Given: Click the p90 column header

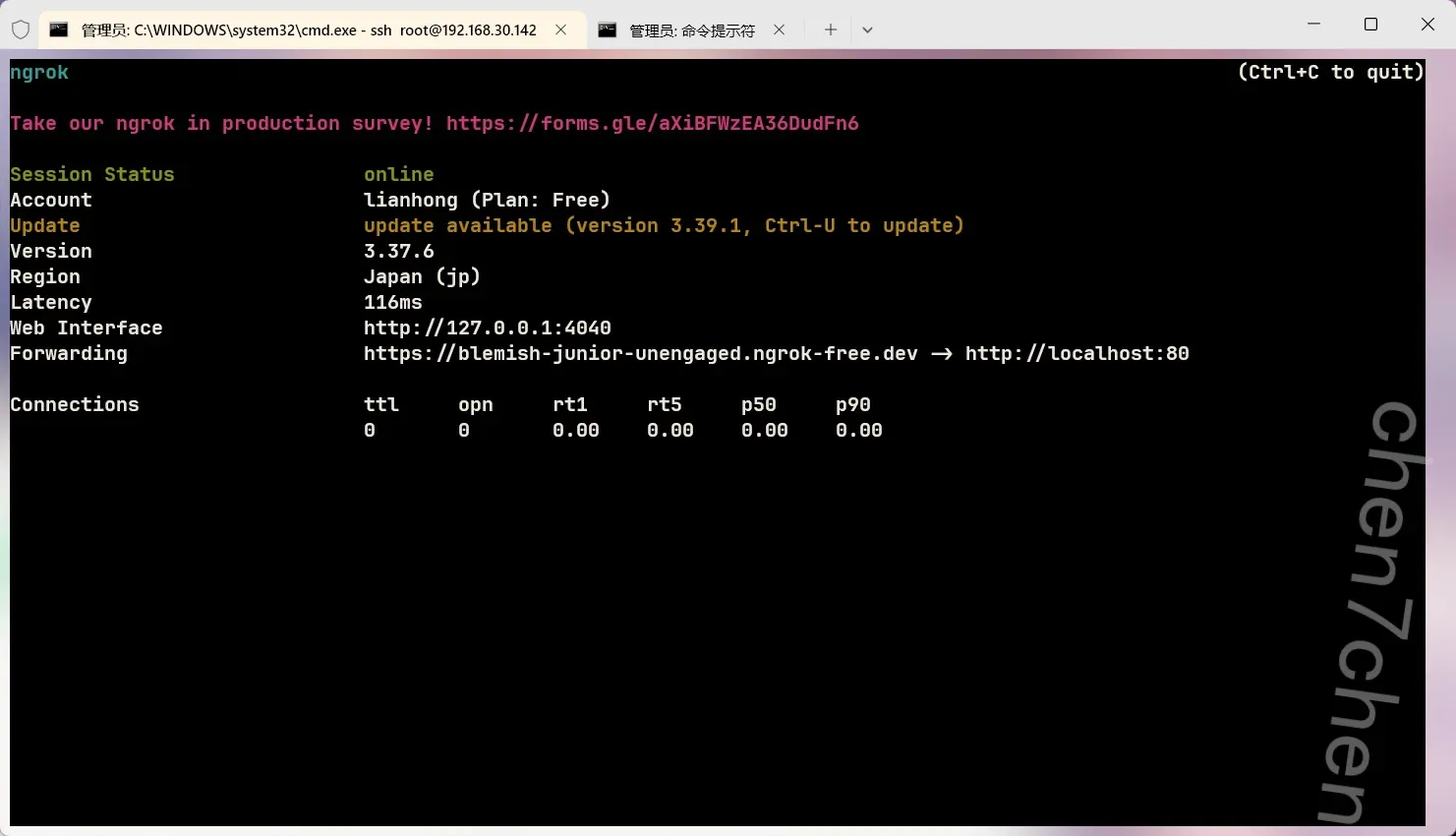Looking at the screenshot, I should [x=853, y=404].
